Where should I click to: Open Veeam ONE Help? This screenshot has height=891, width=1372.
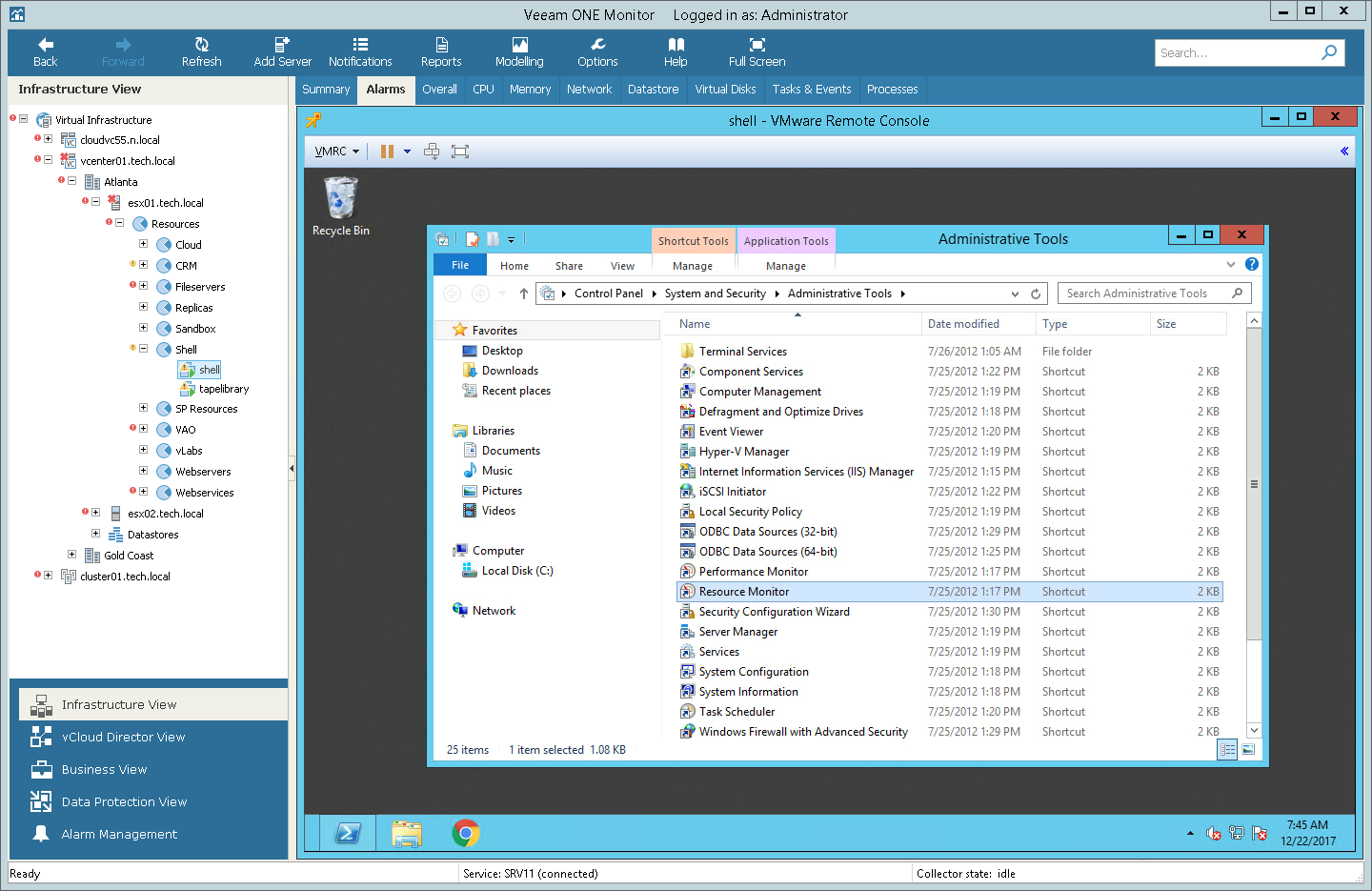click(676, 52)
